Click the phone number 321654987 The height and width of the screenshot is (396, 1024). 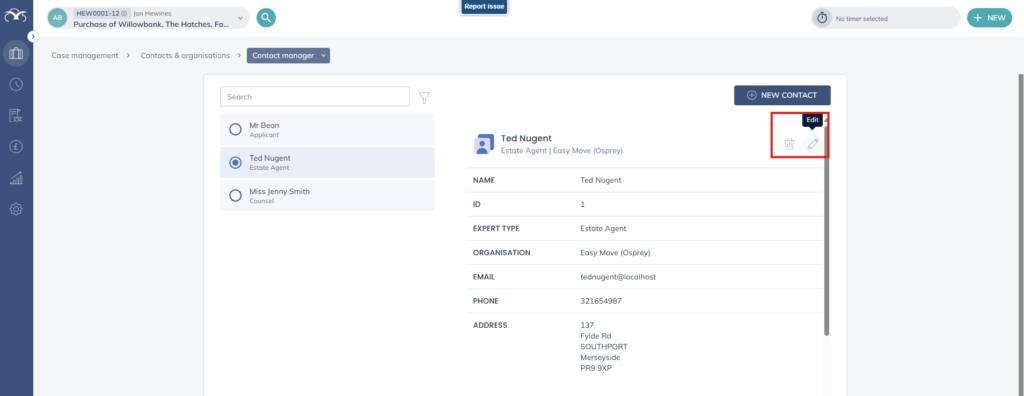[601, 301]
